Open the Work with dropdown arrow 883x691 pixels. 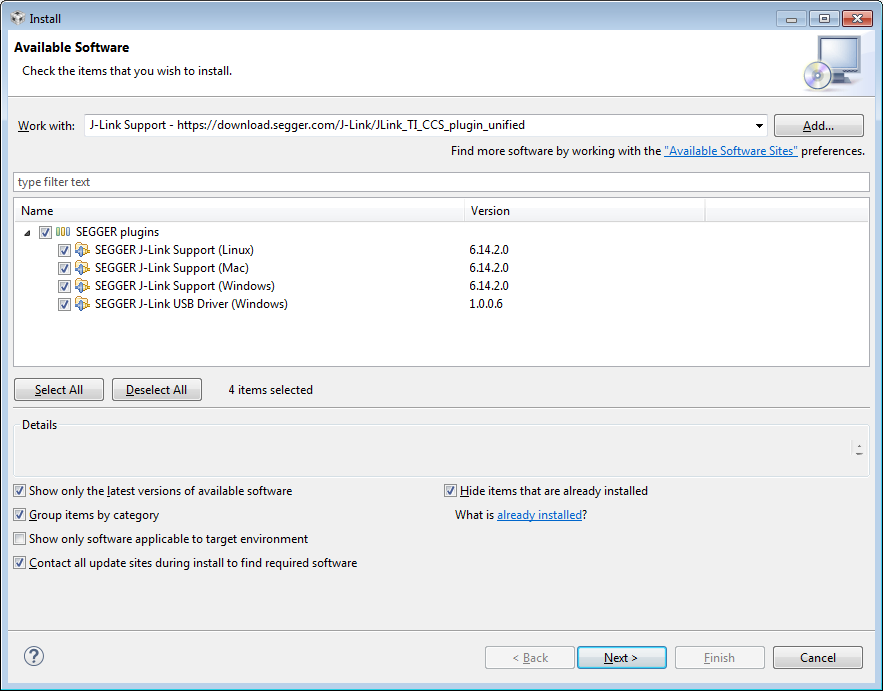click(x=759, y=126)
